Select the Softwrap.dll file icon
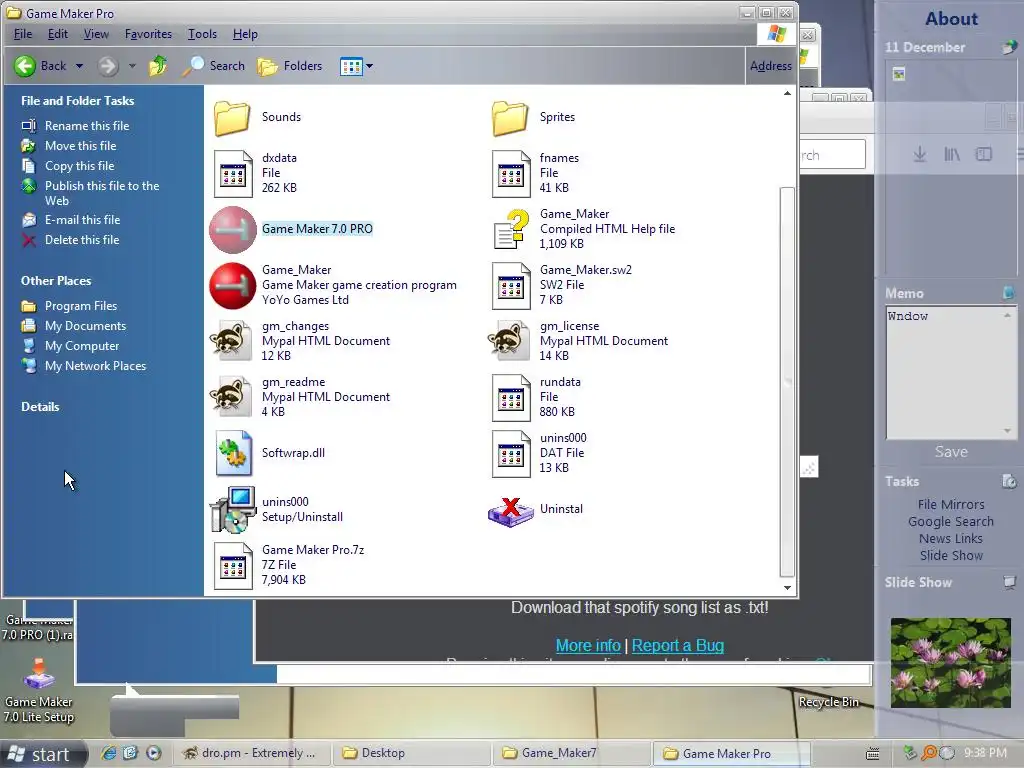Screen dimensions: 1024x768 (234, 453)
